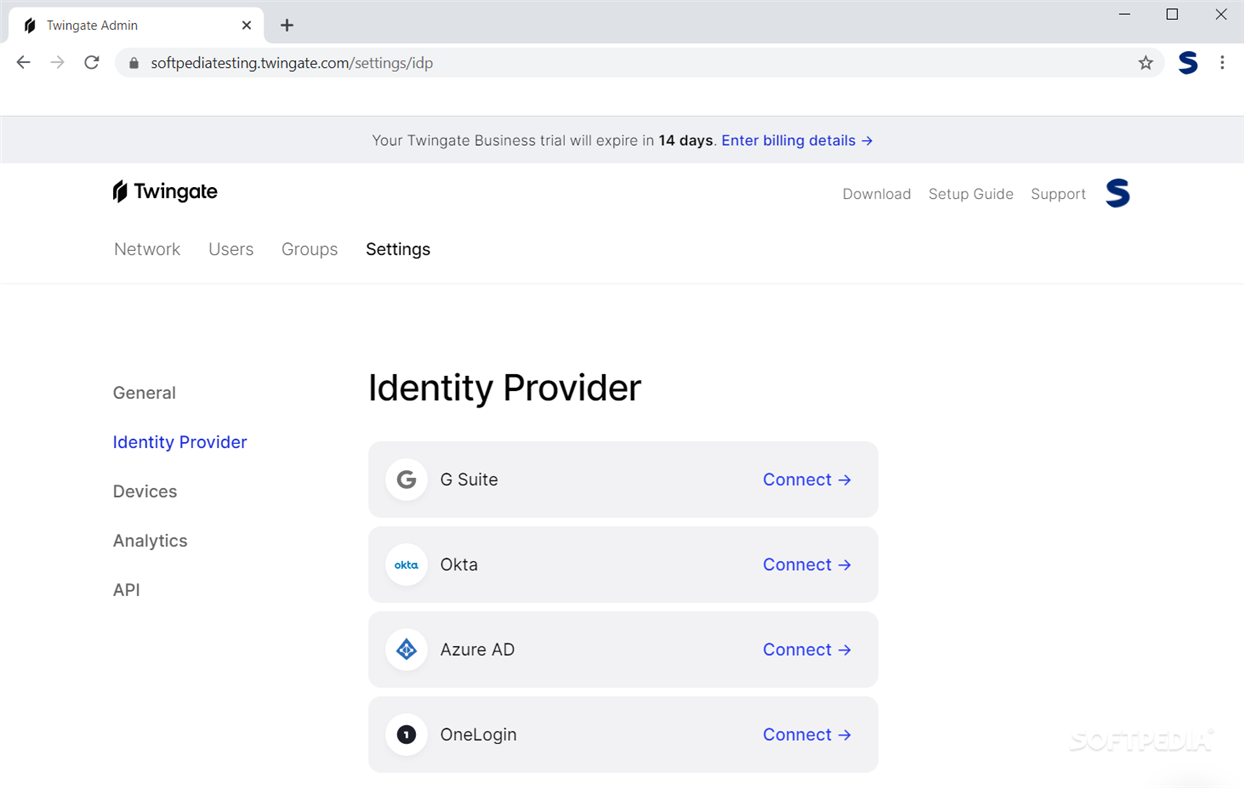1244x788 pixels.
Task: Open the Twingate account S avatar
Action: (1118, 193)
